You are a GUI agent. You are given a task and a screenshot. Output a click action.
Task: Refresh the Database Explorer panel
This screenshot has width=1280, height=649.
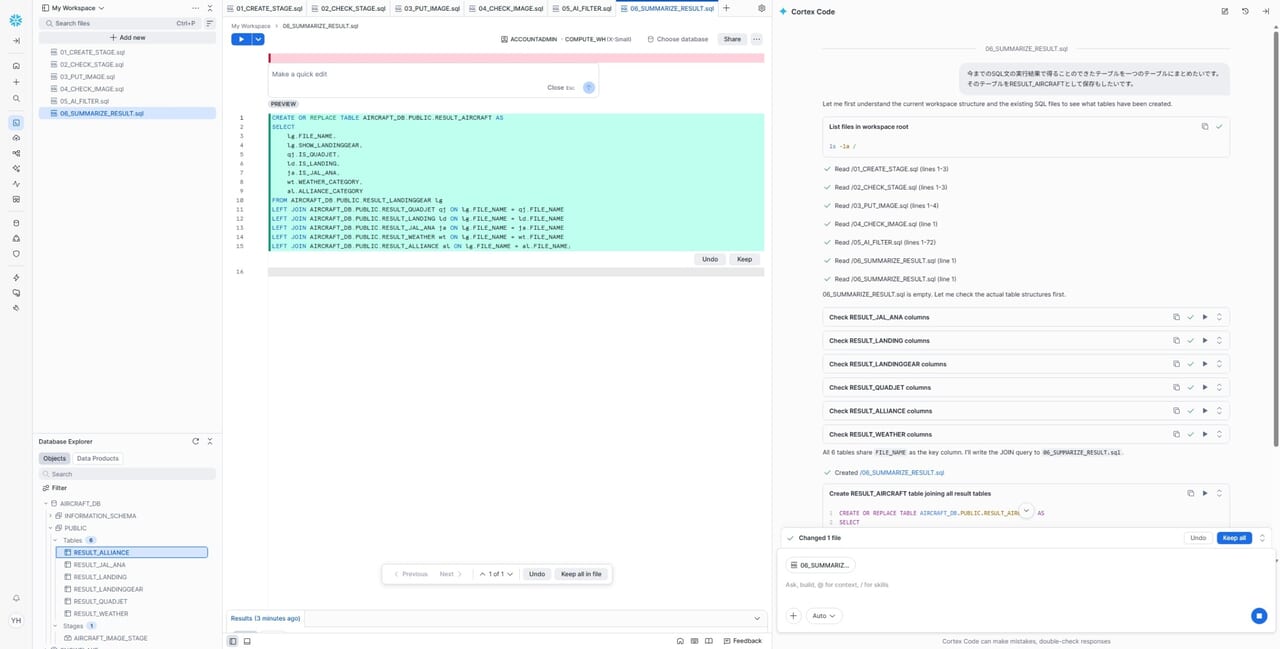point(196,441)
